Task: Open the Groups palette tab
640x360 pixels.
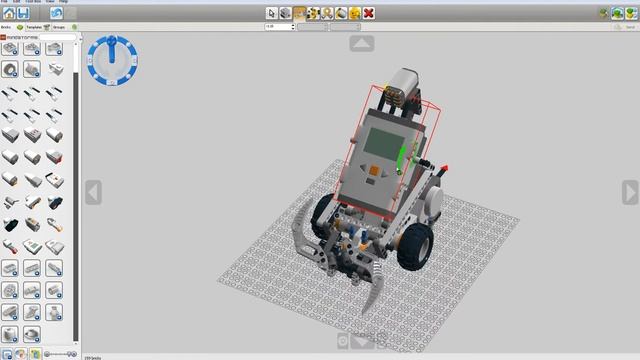Action: tap(64, 27)
